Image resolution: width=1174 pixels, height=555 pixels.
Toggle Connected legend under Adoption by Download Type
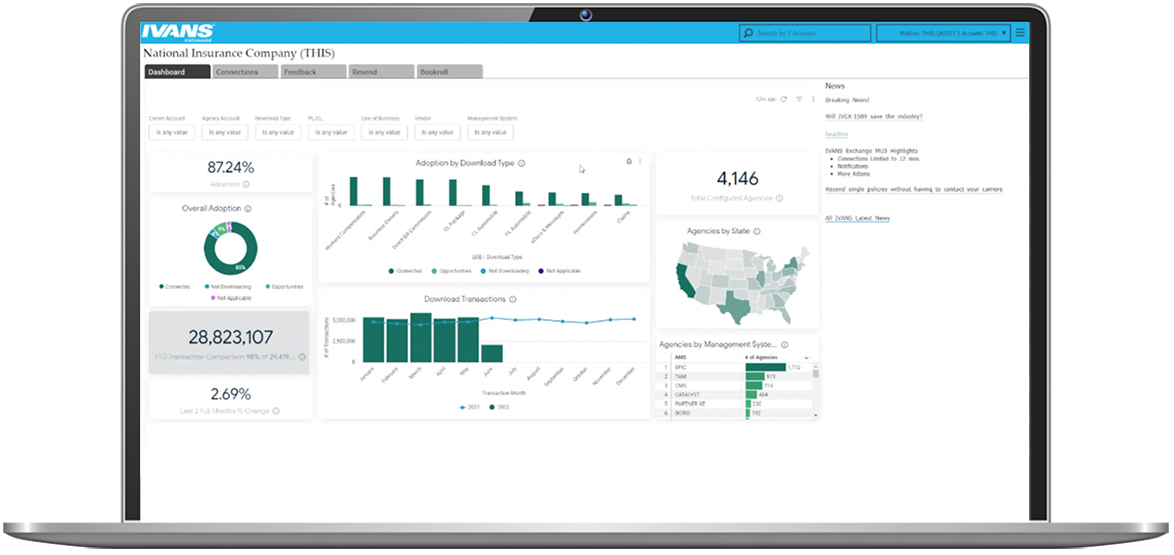405,270
